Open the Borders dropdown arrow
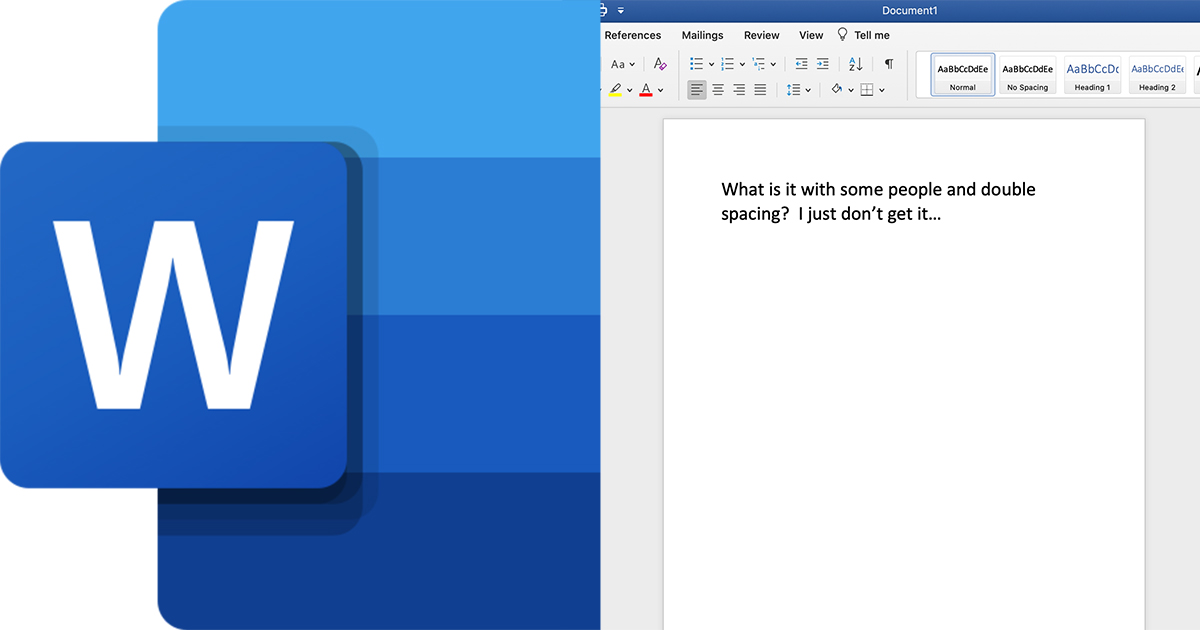 click(x=881, y=91)
